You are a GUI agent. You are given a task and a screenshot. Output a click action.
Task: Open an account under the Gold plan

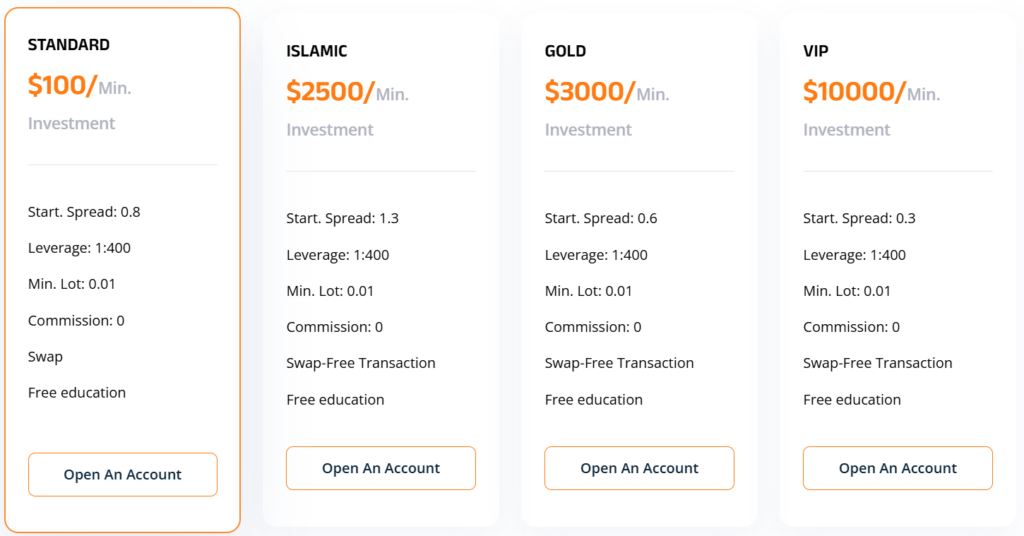639,468
